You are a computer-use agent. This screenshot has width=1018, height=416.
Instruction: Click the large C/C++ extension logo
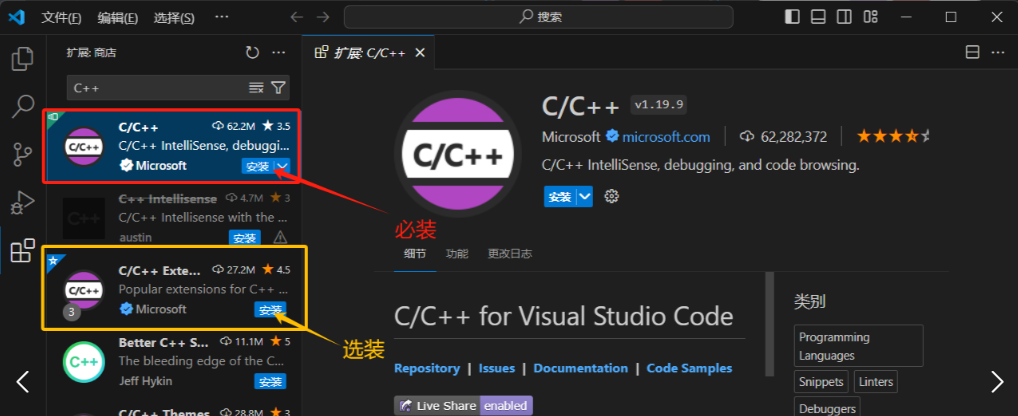click(x=457, y=156)
